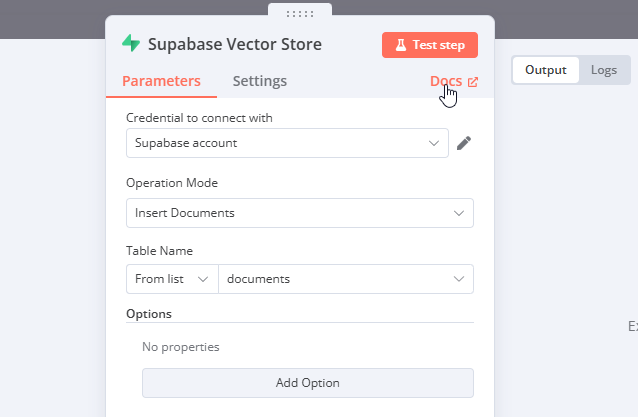
Task: Open the Settings tab
Action: coord(259,81)
